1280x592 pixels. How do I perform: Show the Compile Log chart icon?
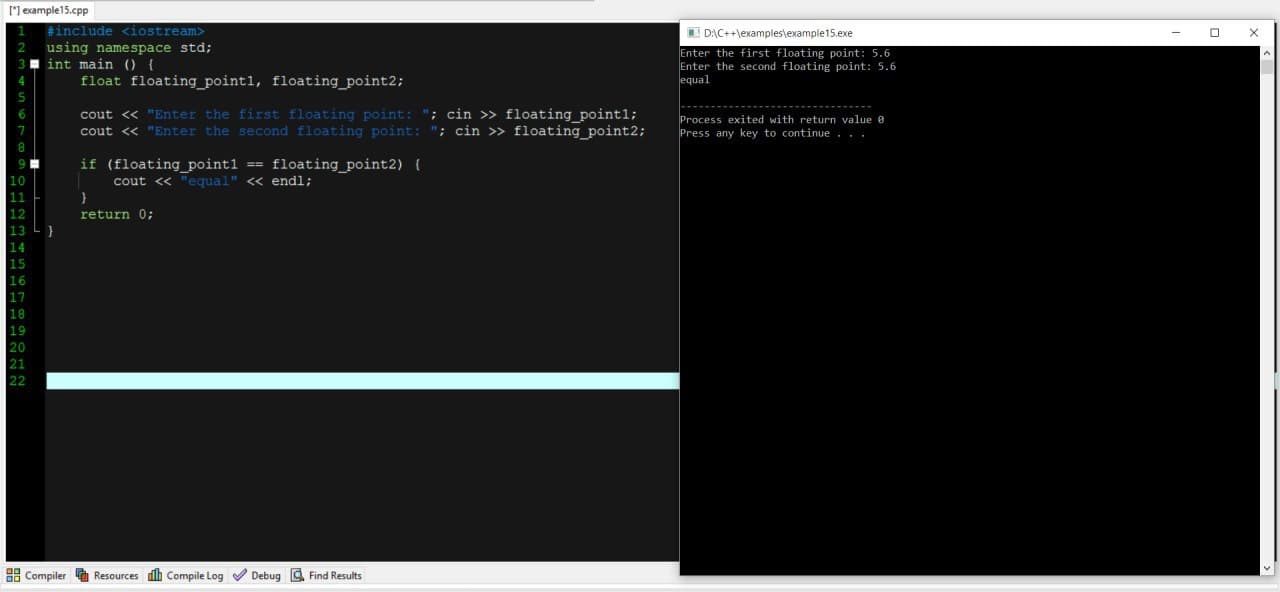tap(155, 575)
